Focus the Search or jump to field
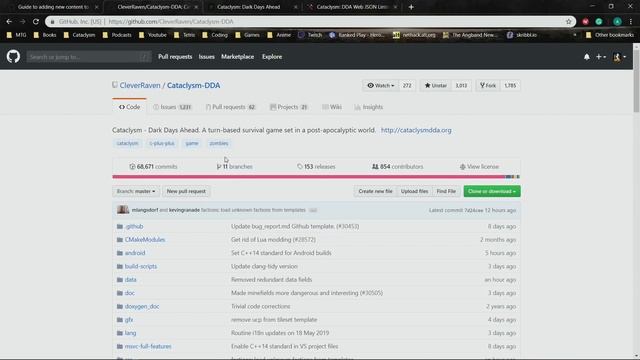Screen dimensions: 640x360 click(x=89, y=57)
